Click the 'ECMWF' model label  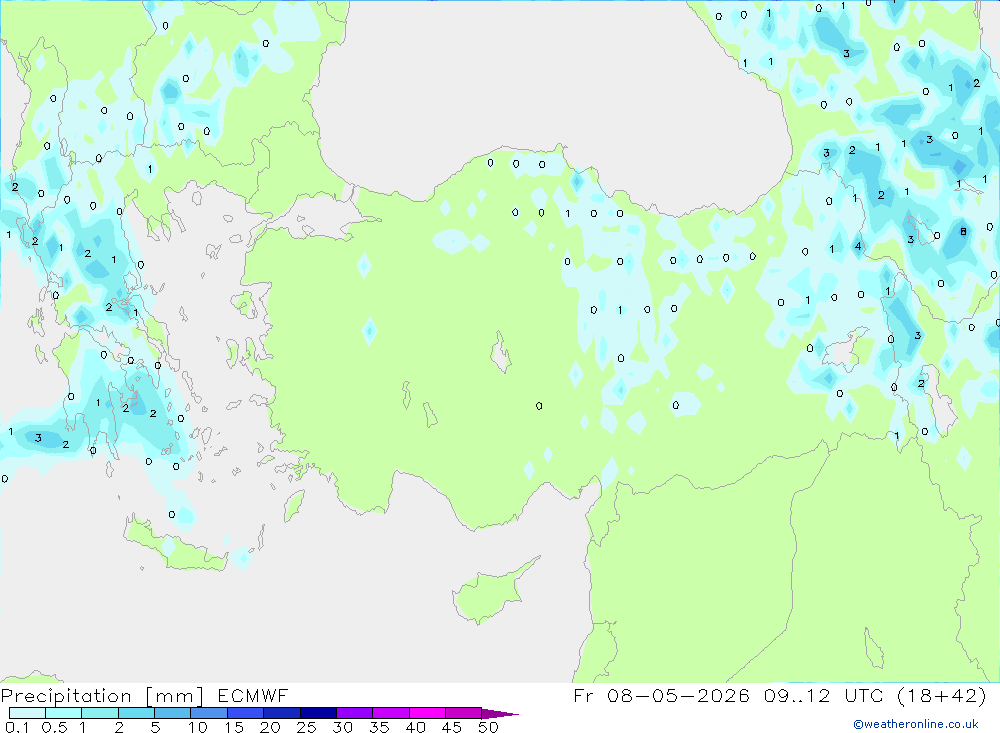coord(253,695)
